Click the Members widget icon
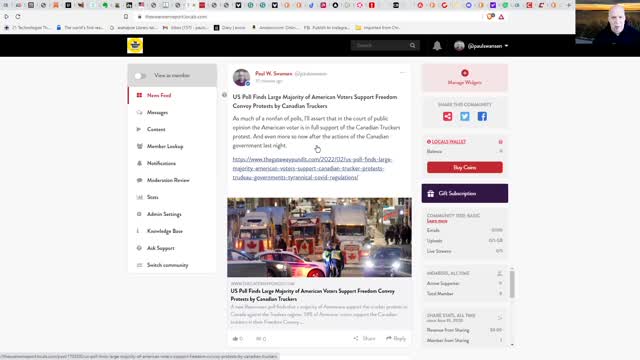 pyautogui.click(x=500, y=273)
